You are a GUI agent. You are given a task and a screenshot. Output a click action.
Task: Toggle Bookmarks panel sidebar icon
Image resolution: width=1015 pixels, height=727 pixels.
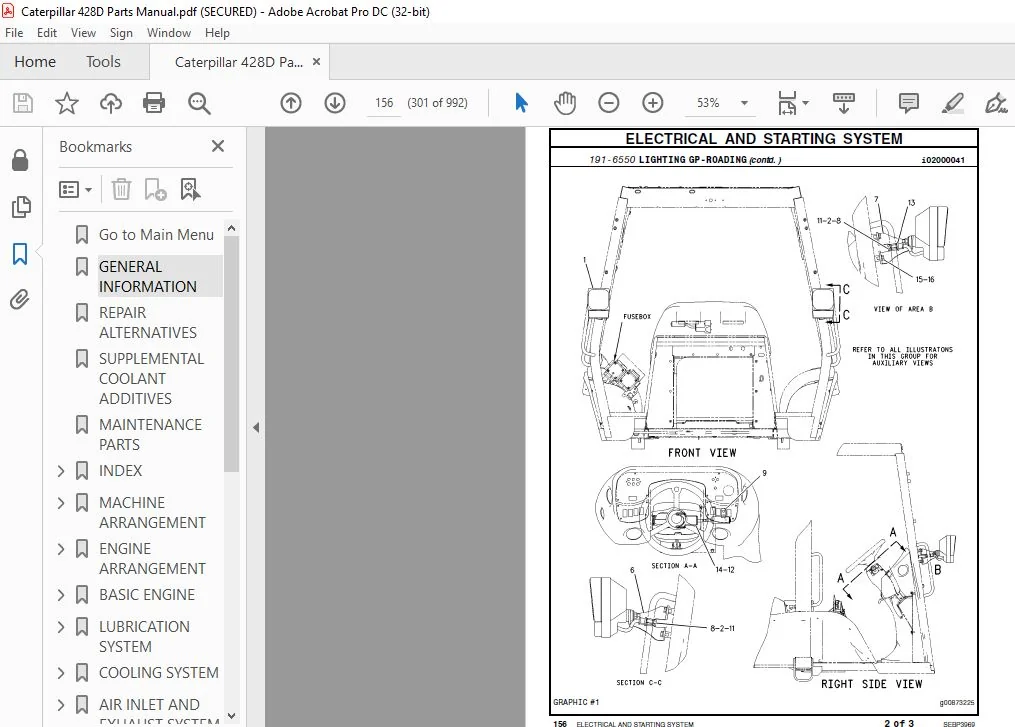[x=20, y=254]
